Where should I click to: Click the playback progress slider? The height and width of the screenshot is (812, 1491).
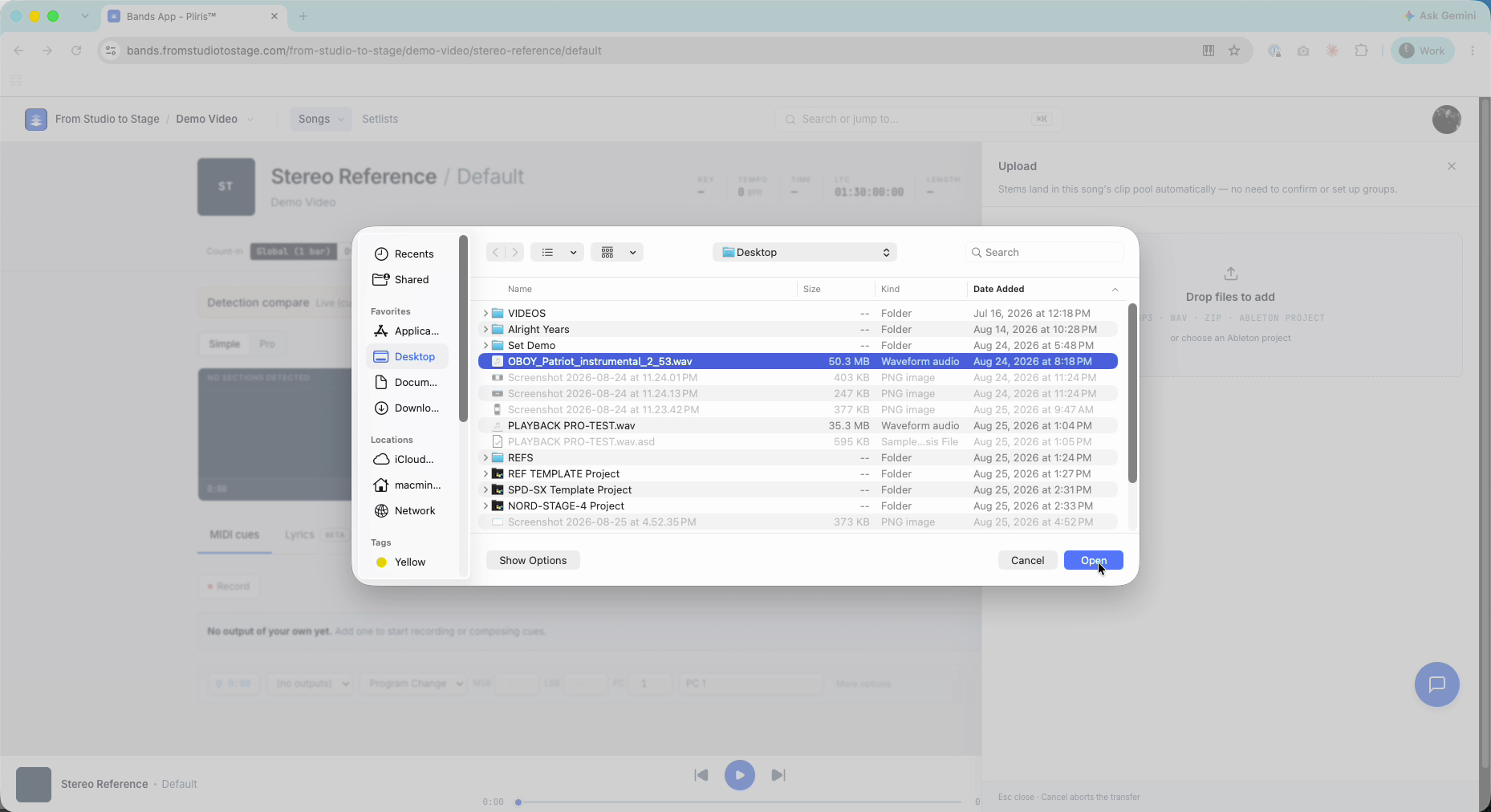pyautogui.click(x=739, y=802)
